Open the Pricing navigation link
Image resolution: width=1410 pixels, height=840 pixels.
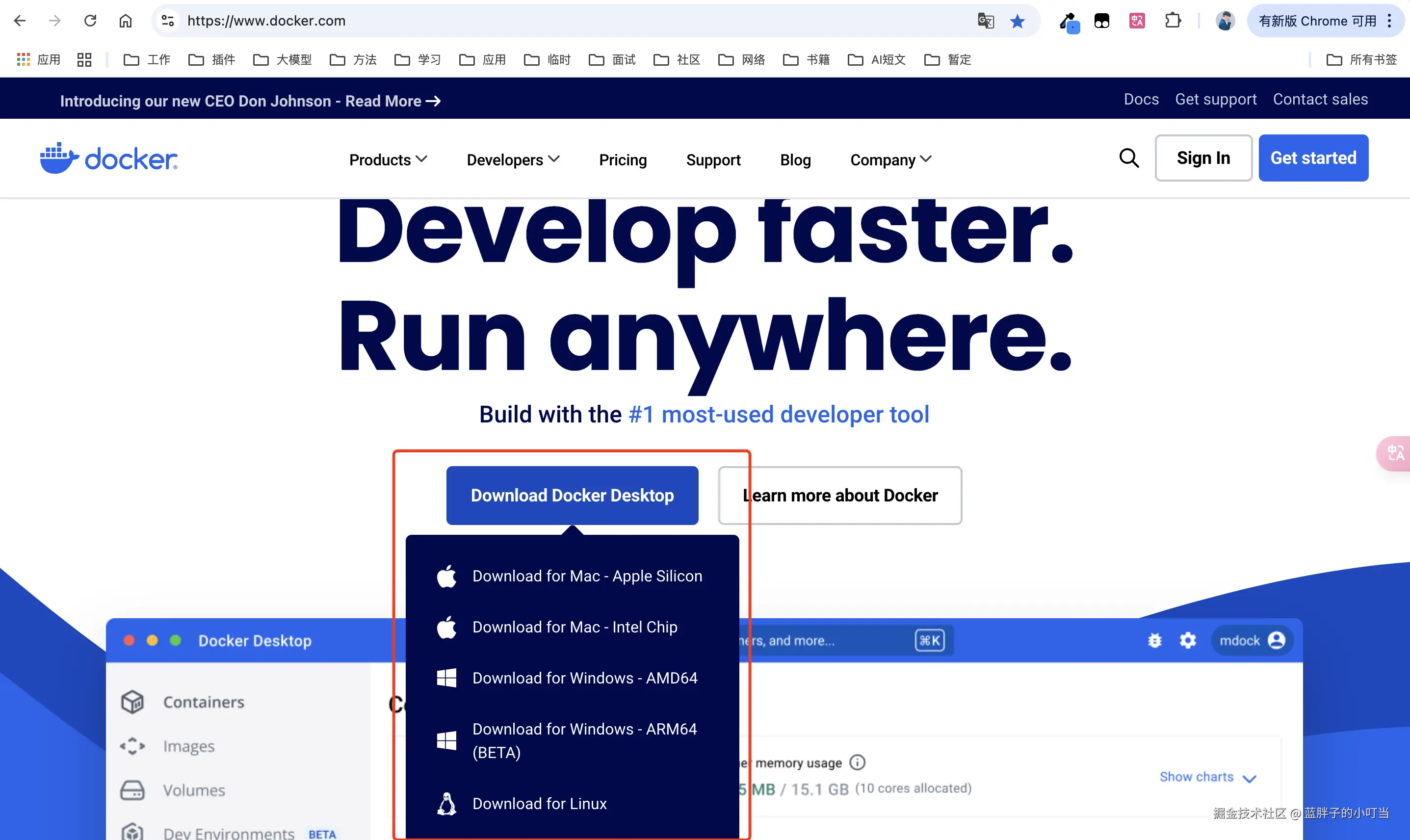pyautogui.click(x=623, y=159)
